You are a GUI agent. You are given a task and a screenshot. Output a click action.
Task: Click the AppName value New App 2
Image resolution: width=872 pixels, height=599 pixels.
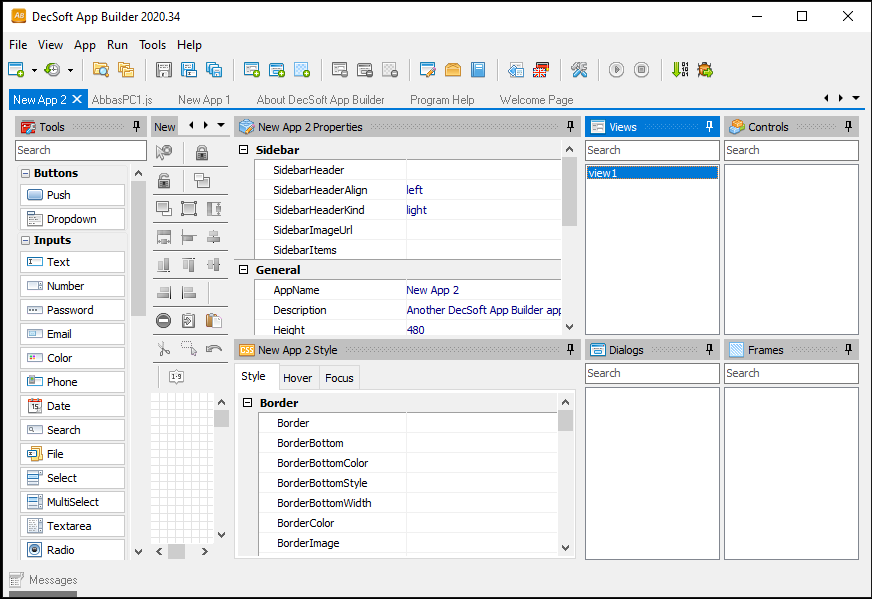[x=432, y=290]
